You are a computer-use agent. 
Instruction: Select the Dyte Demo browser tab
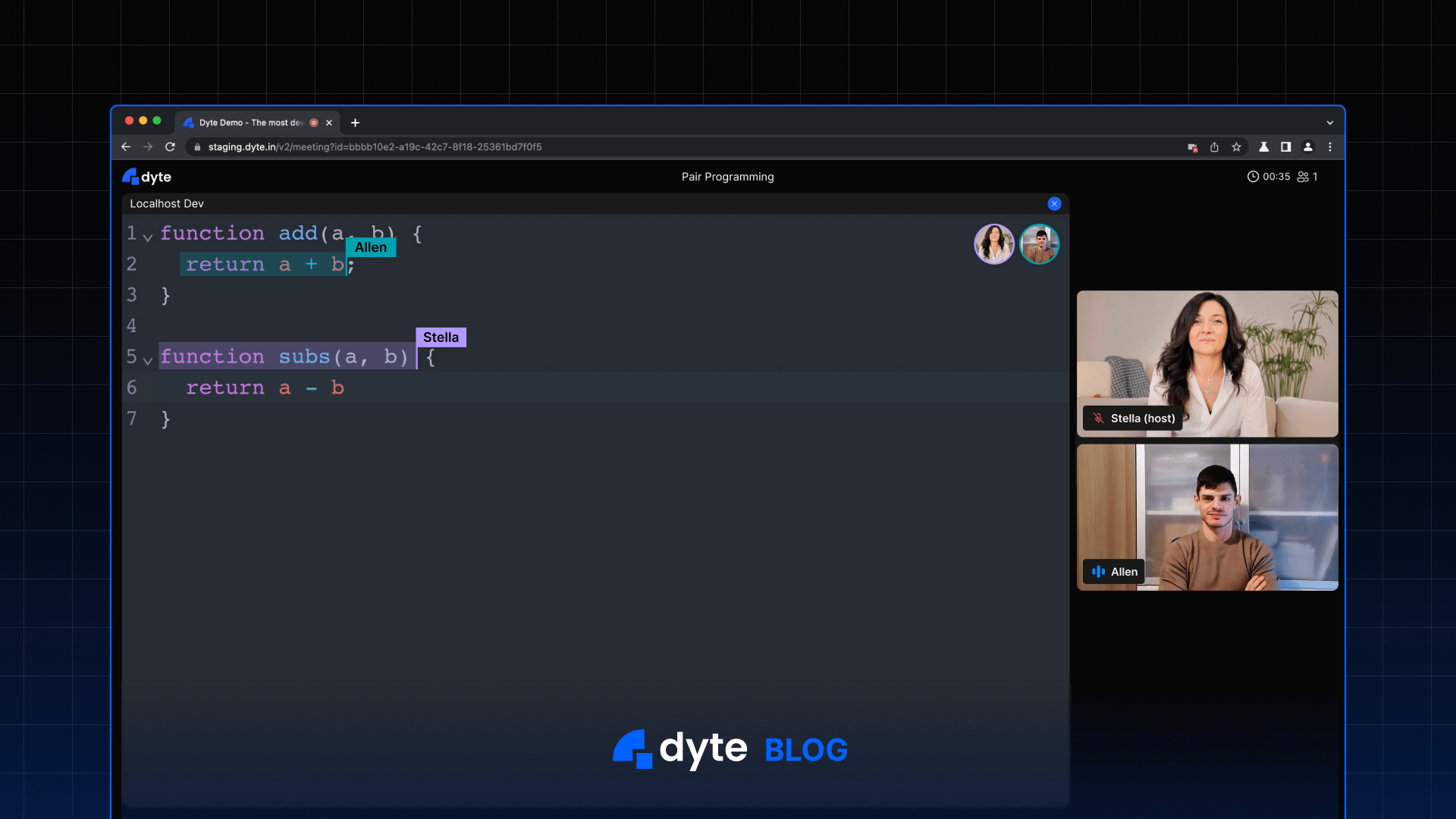pyautogui.click(x=250, y=122)
